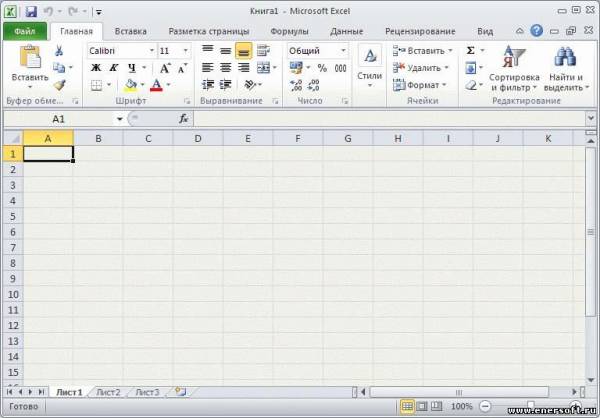Increase decimal places
The image size is (600, 418).
click(296, 85)
